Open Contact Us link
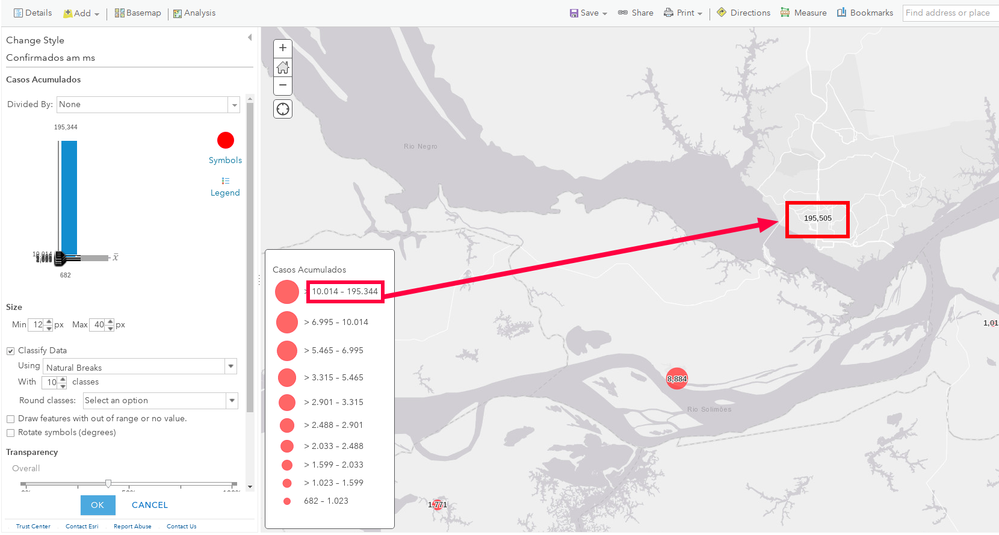Image resolution: width=999 pixels, height=535 pixels. tap(182, 527)
